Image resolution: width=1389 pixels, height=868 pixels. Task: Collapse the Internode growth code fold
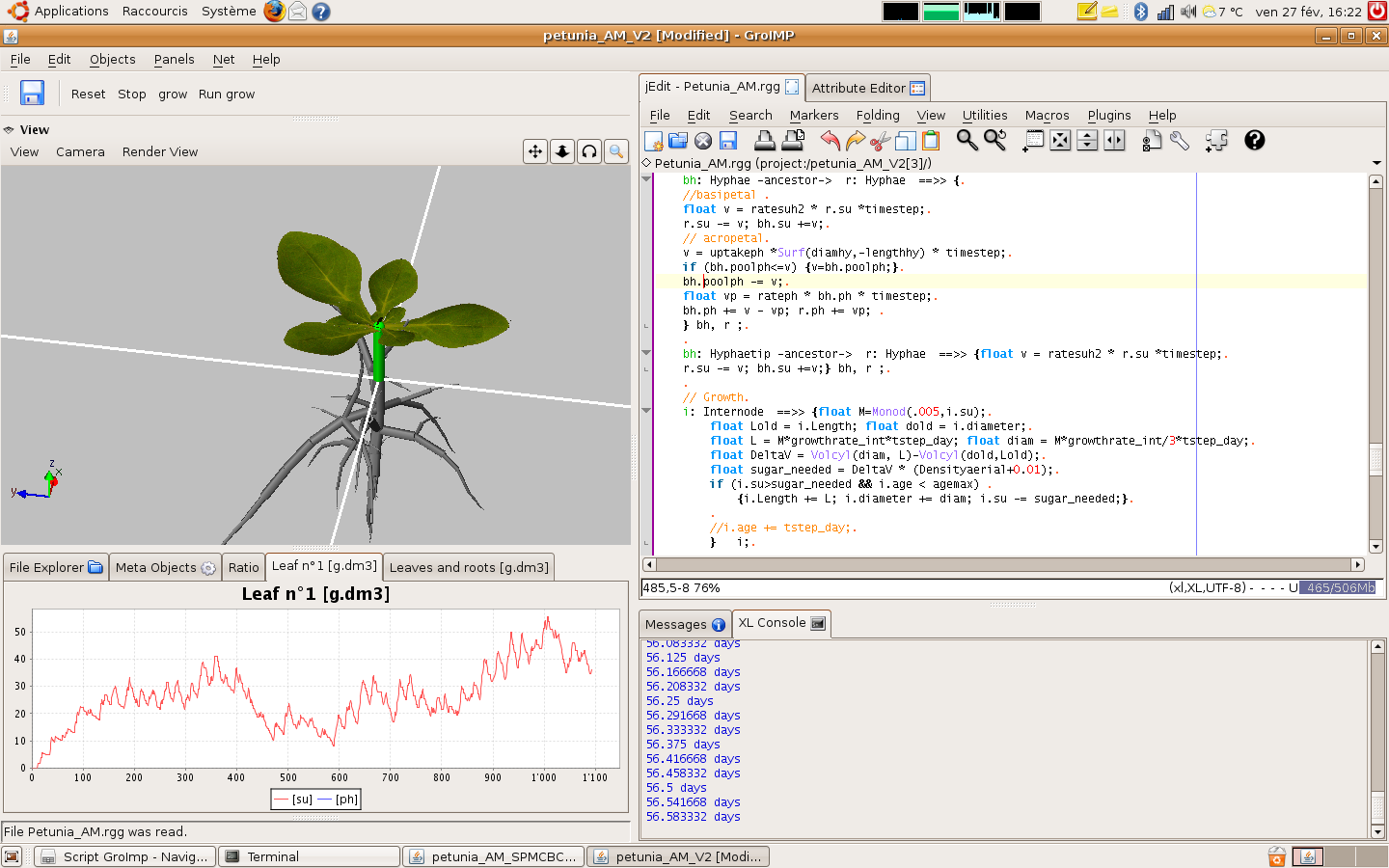click(x=646, y=411)
